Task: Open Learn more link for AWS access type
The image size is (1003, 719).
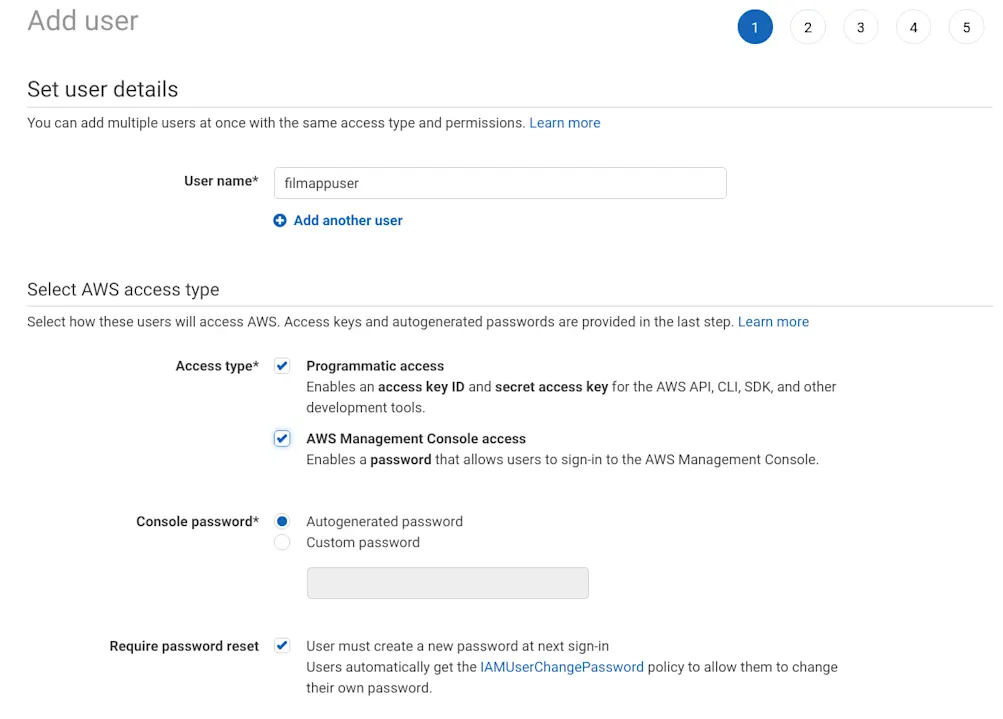Action: (773, 322)
